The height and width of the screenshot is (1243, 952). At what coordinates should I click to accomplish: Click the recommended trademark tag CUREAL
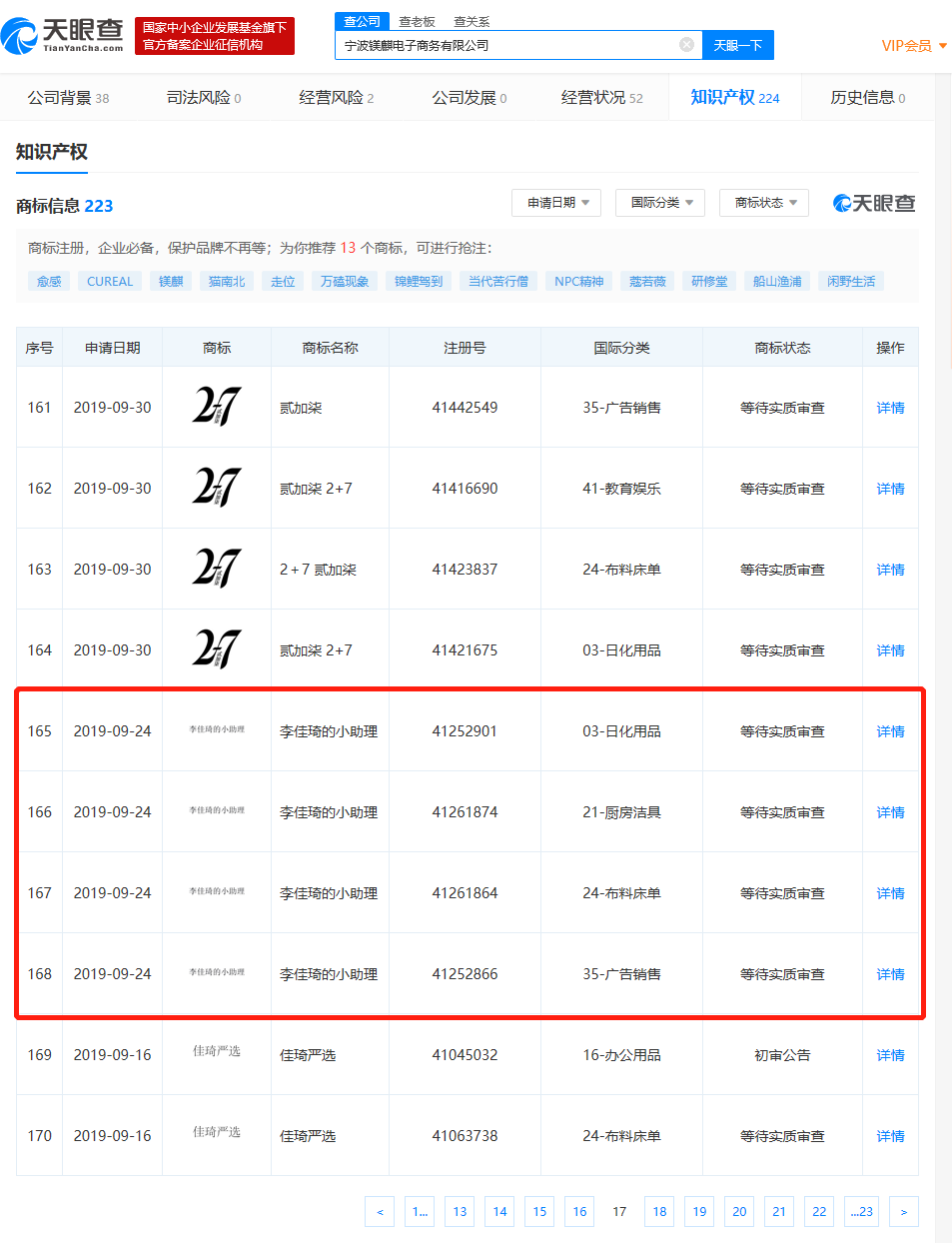click(x=110, y=282)
